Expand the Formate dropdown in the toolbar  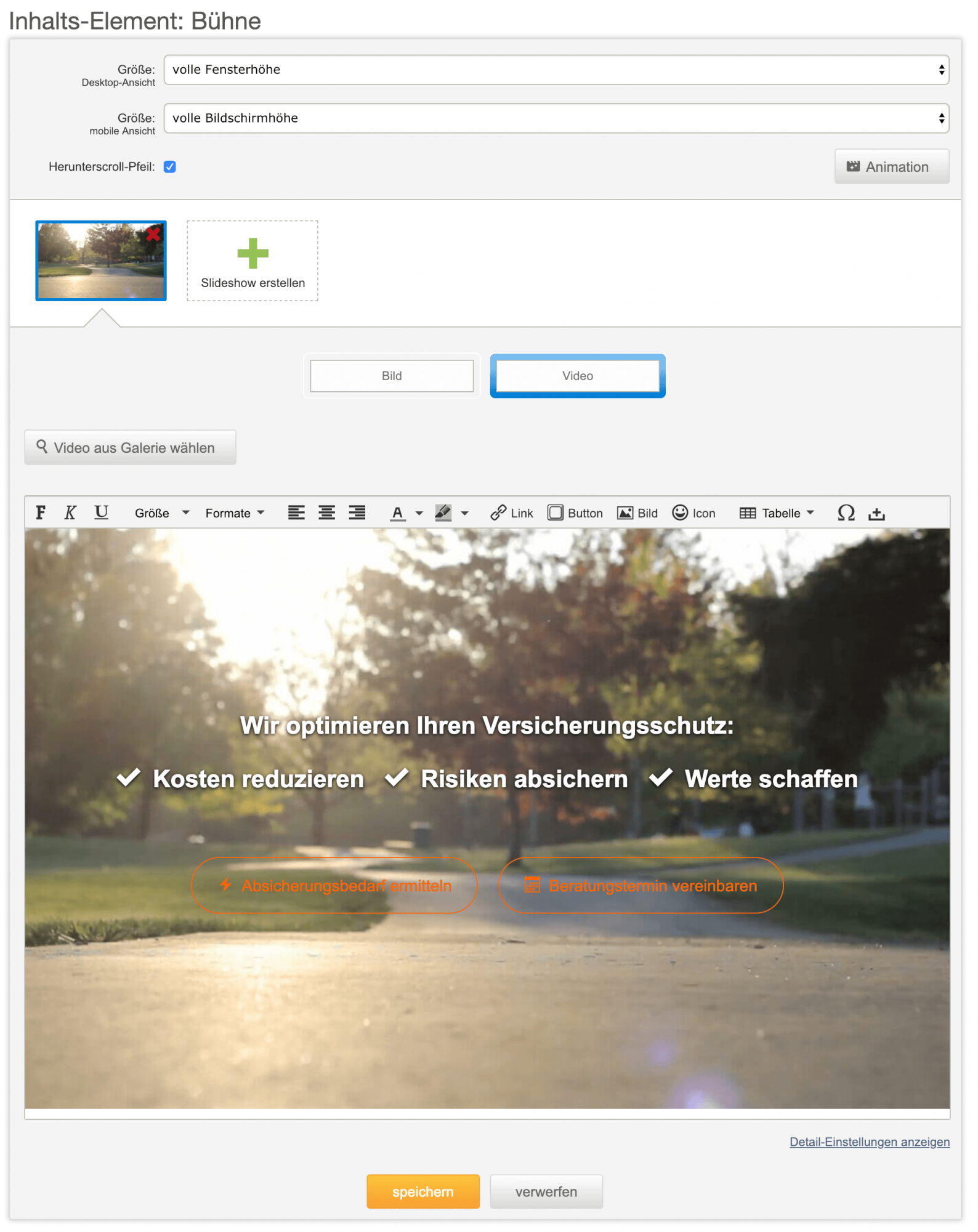[x=235, y=513]
